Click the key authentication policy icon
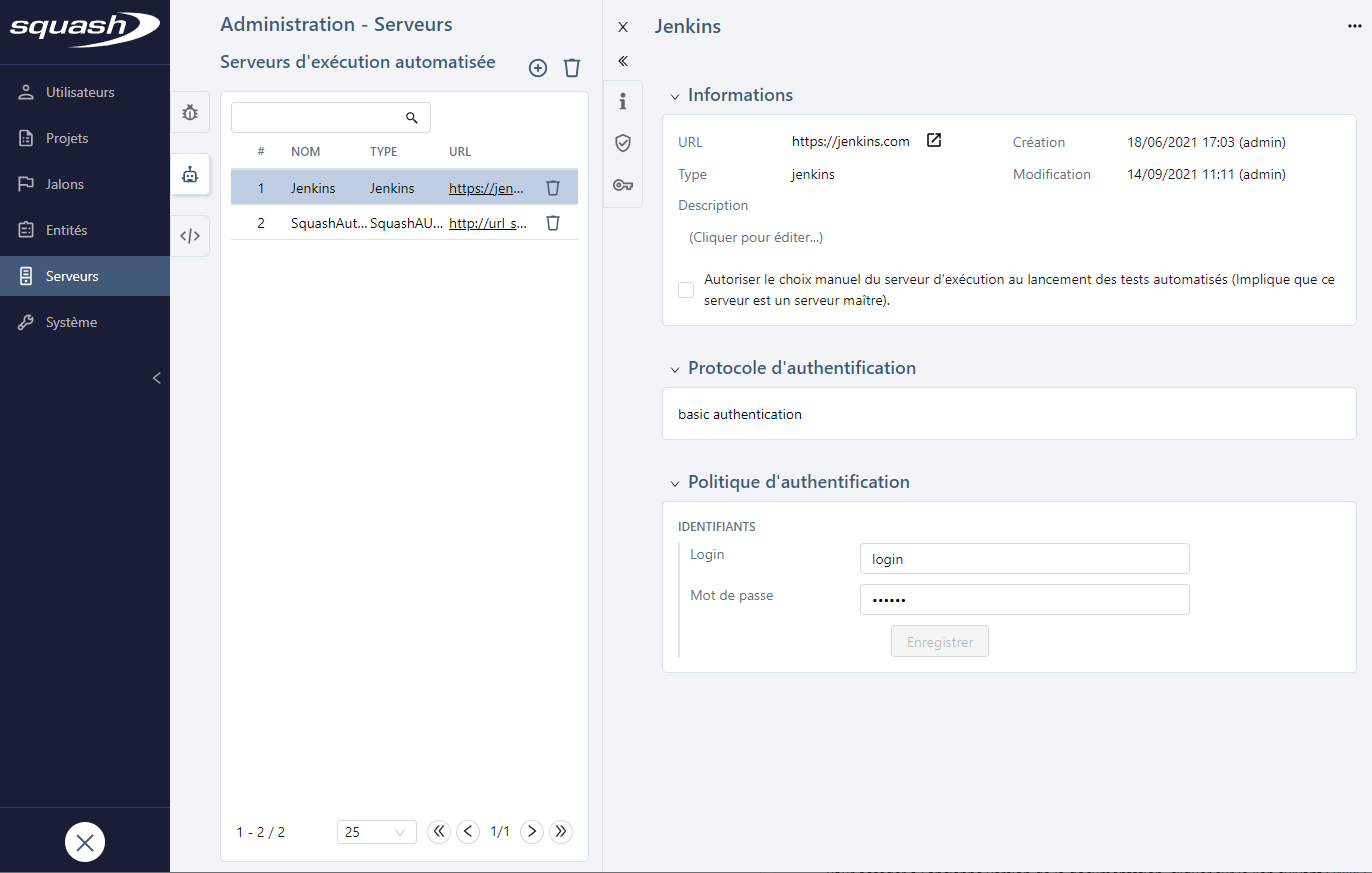 (x=622, y=184)
